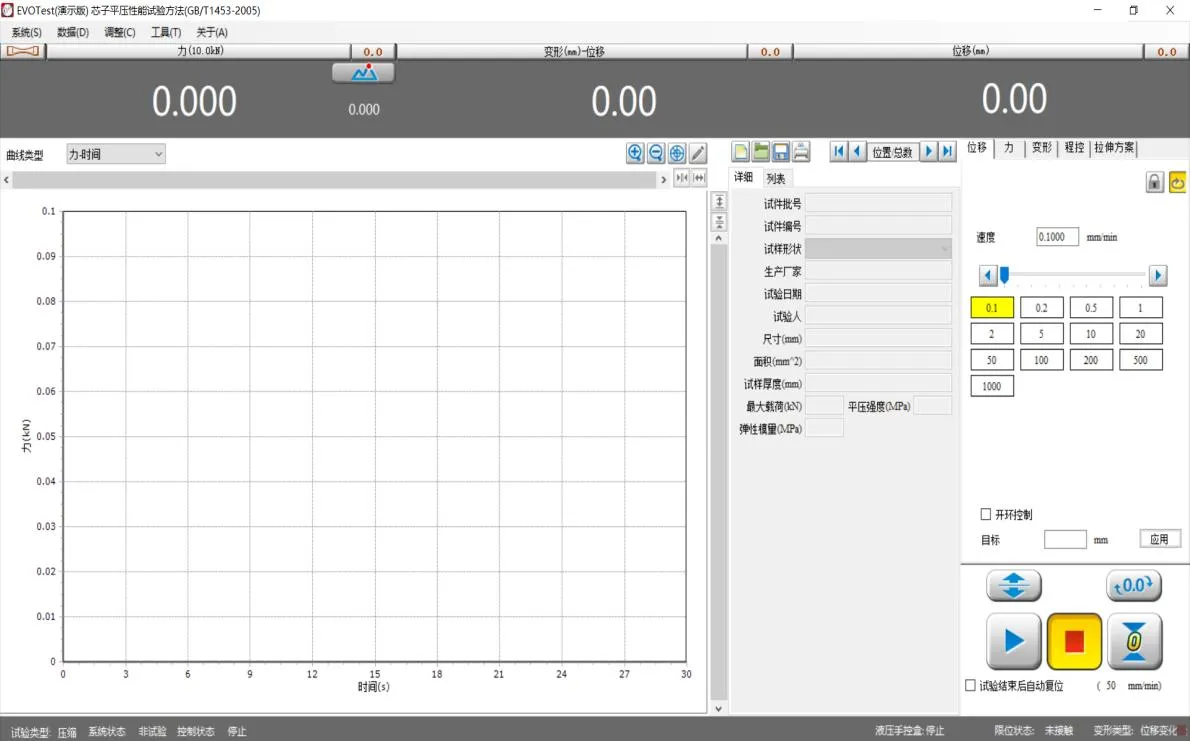Viewport: 1190px width, 741px height.
Task: Expand the 试样形状 dropdown
Action: (x=878, y=248)
